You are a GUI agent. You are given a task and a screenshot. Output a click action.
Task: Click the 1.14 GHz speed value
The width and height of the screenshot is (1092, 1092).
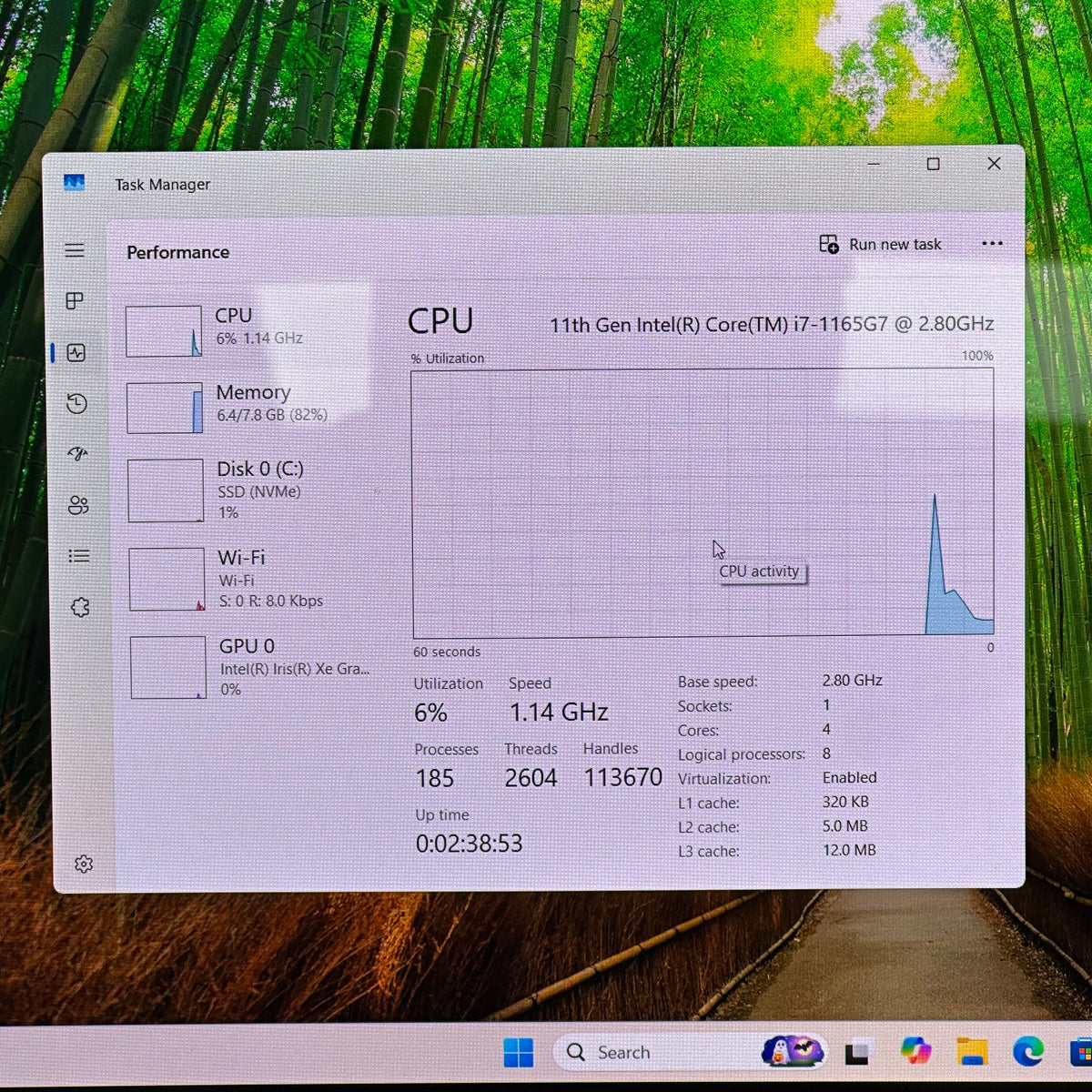click(559, 712)
